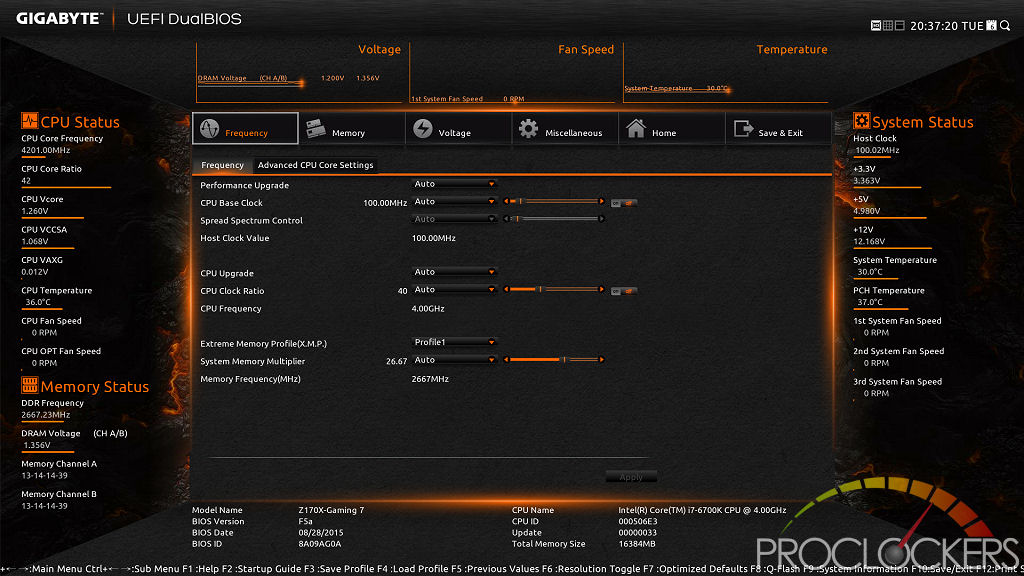1024x576 pixels.
Task: Open the Miscellaneous main menu
Action: pyautogui.click(x=565, y=129)
